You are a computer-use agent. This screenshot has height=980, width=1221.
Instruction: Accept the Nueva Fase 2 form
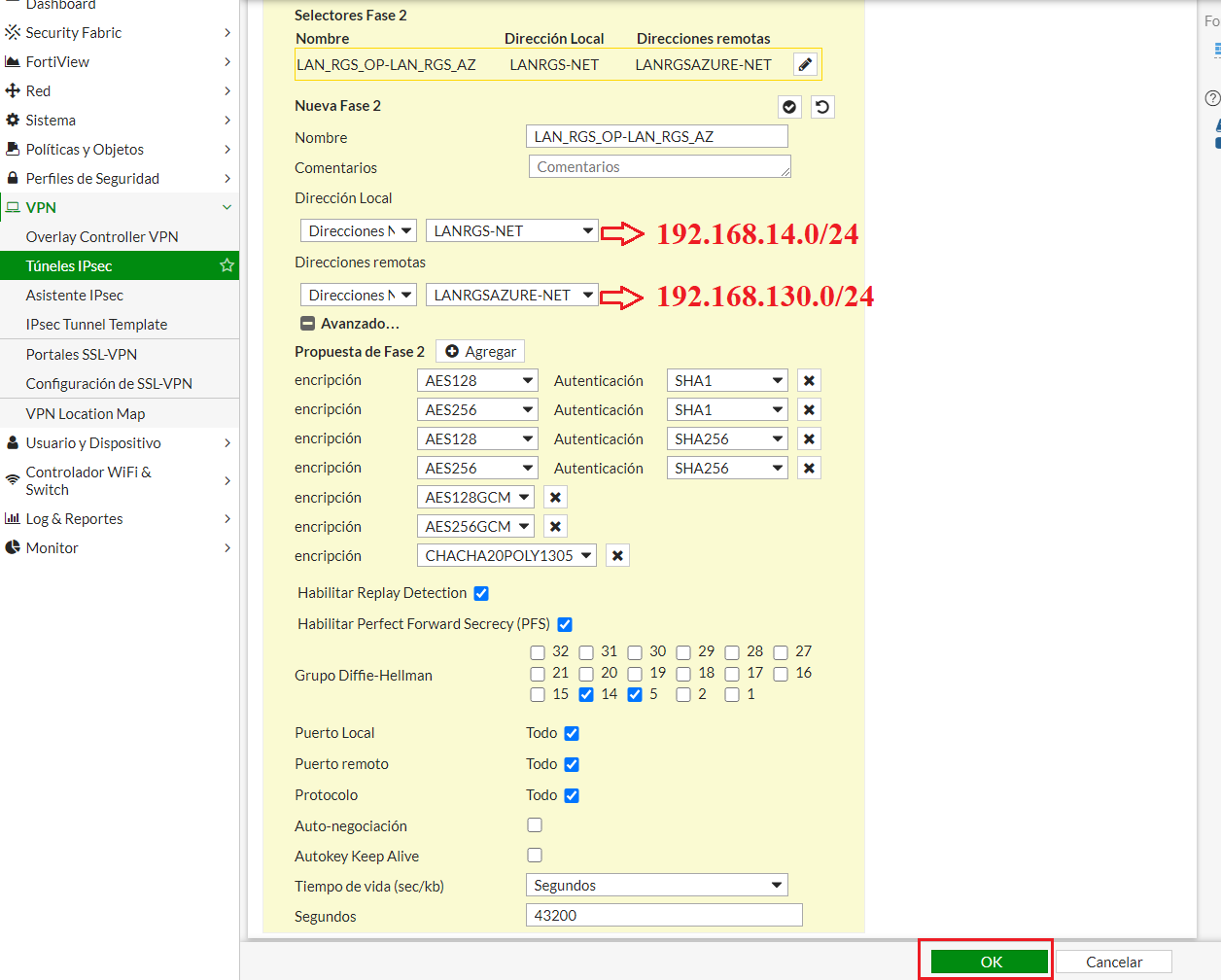[788, 106]
